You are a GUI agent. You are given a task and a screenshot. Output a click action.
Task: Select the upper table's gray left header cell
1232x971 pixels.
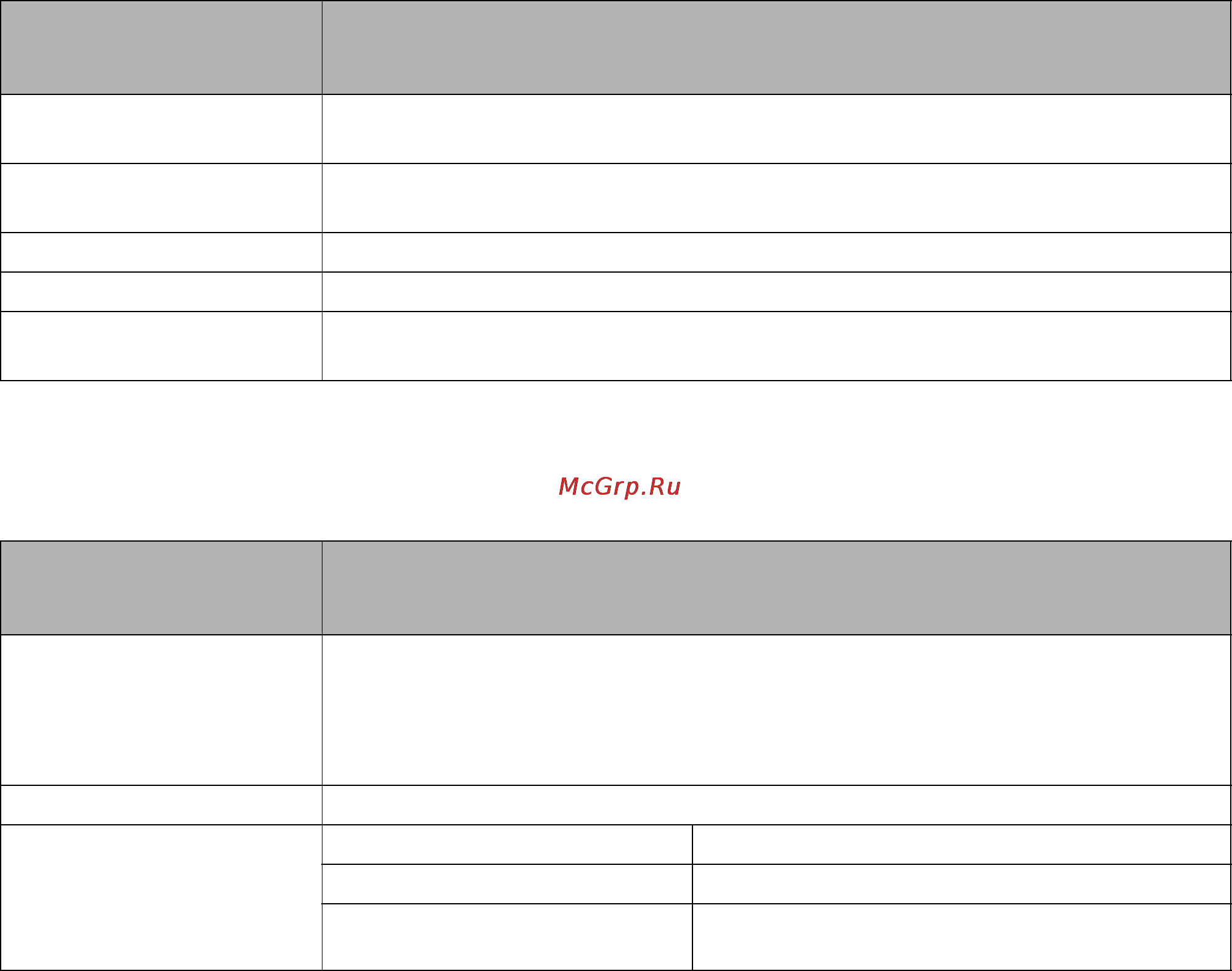(x=161, y=48)
